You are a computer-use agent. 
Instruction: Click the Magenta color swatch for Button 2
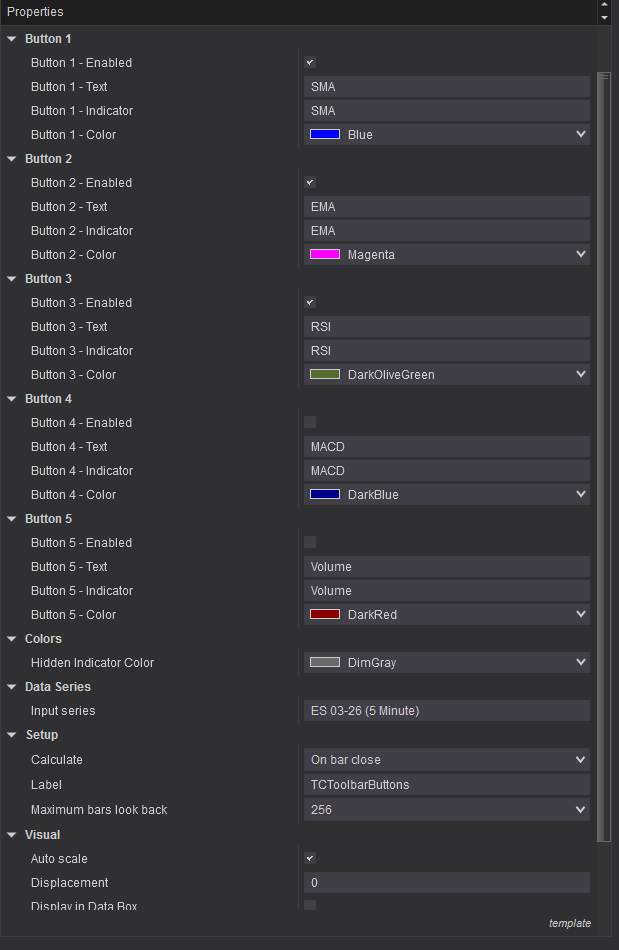coord(325,255)
